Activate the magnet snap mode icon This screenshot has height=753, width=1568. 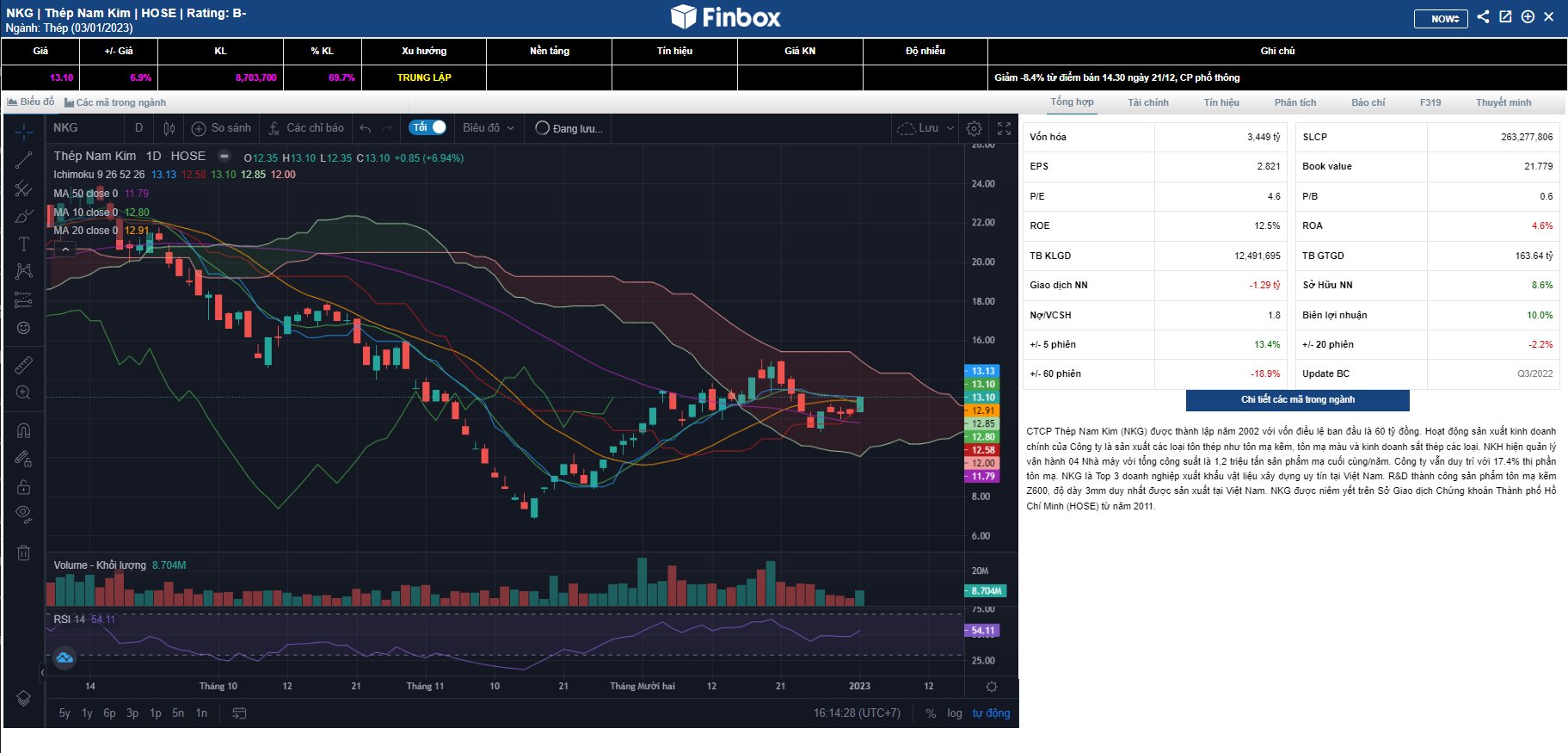[x=23, y=430]
